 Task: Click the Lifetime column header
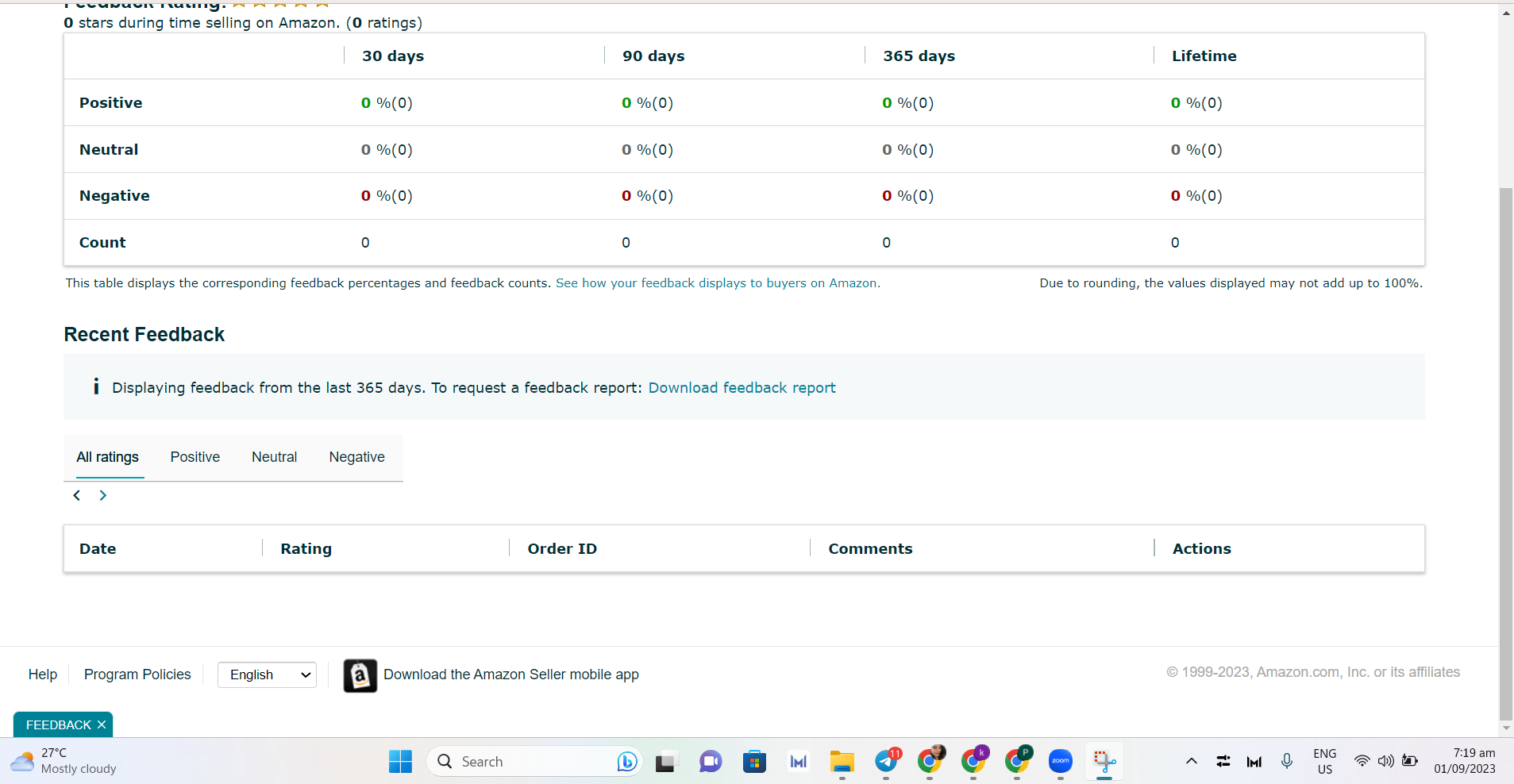click(x=1204, y=56)
